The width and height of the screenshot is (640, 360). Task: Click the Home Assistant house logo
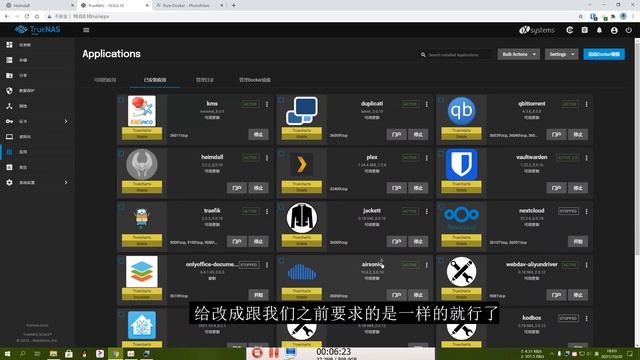[x=142, y=325]
